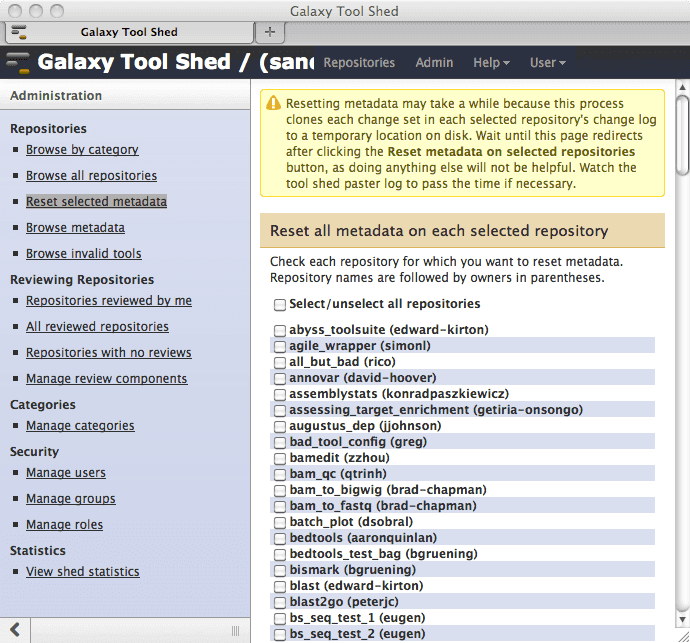
Task: Click the favicon on the browser tab
Action: pyautogui.click(x=18, y=32)
